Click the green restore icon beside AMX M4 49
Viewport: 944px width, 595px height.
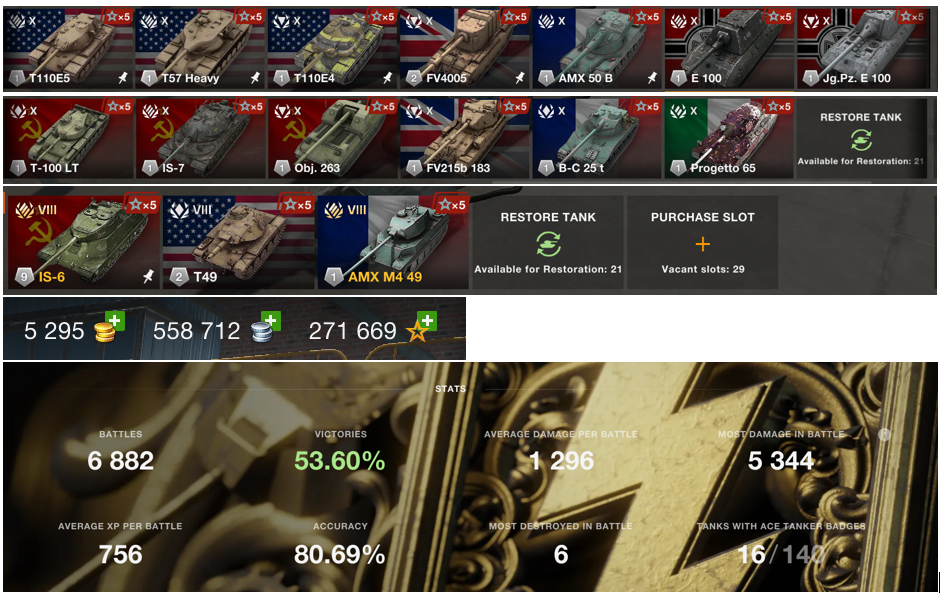(x=548, y=244)
